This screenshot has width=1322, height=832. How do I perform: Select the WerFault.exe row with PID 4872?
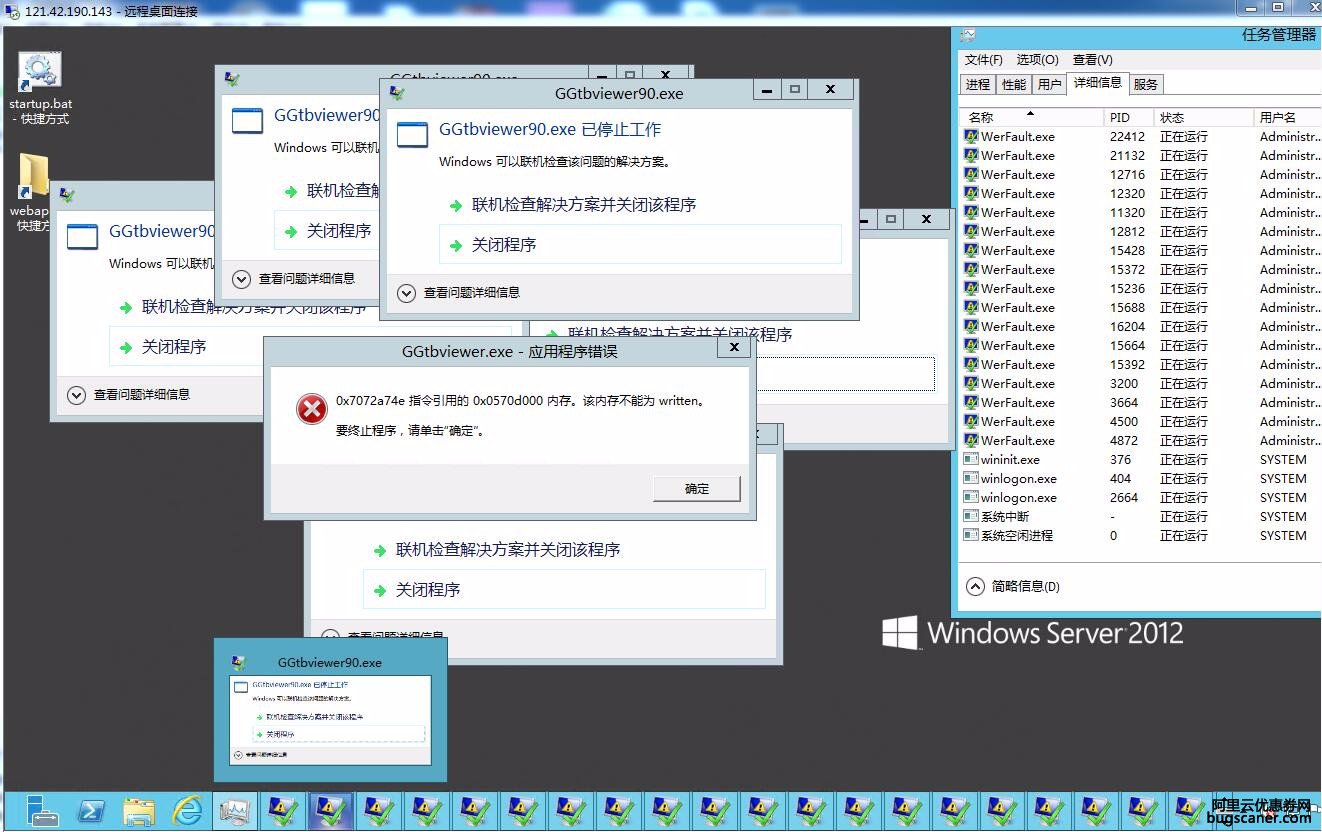[1140, 441]
